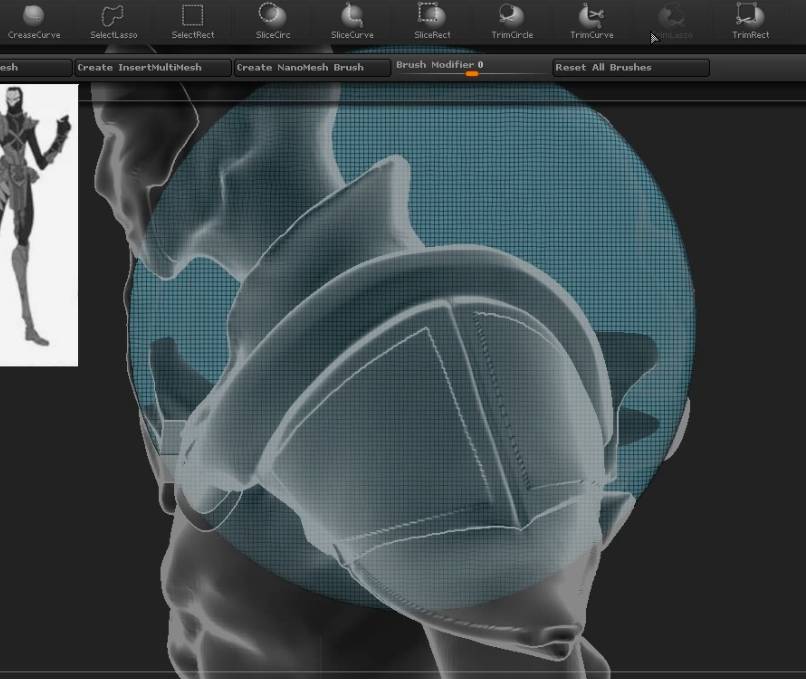Select the SliceCurve brush
The width and height of the screenshot is (806, 679).
pyautogui.click(x=352, y=22)
